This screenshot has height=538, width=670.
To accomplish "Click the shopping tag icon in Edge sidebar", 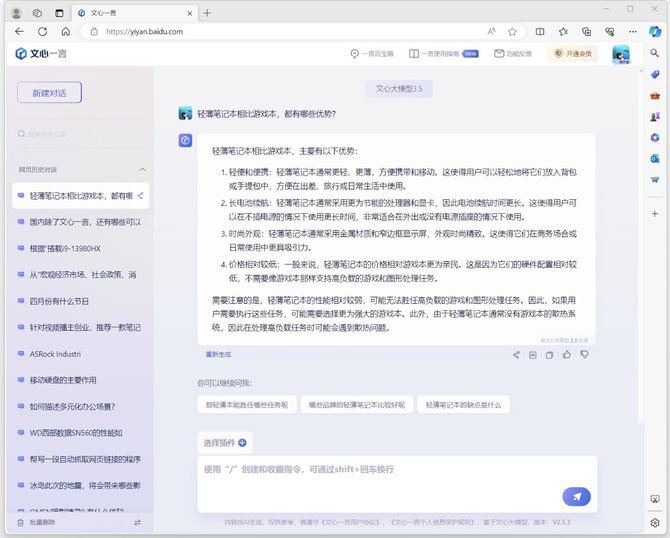I will (655, 74).
